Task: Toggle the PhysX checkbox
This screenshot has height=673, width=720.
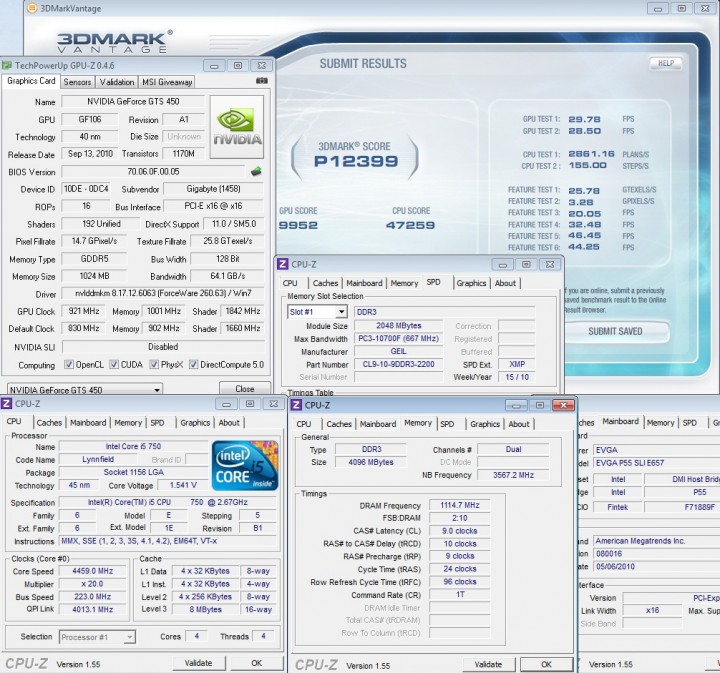Action: [x=154, y=365]
